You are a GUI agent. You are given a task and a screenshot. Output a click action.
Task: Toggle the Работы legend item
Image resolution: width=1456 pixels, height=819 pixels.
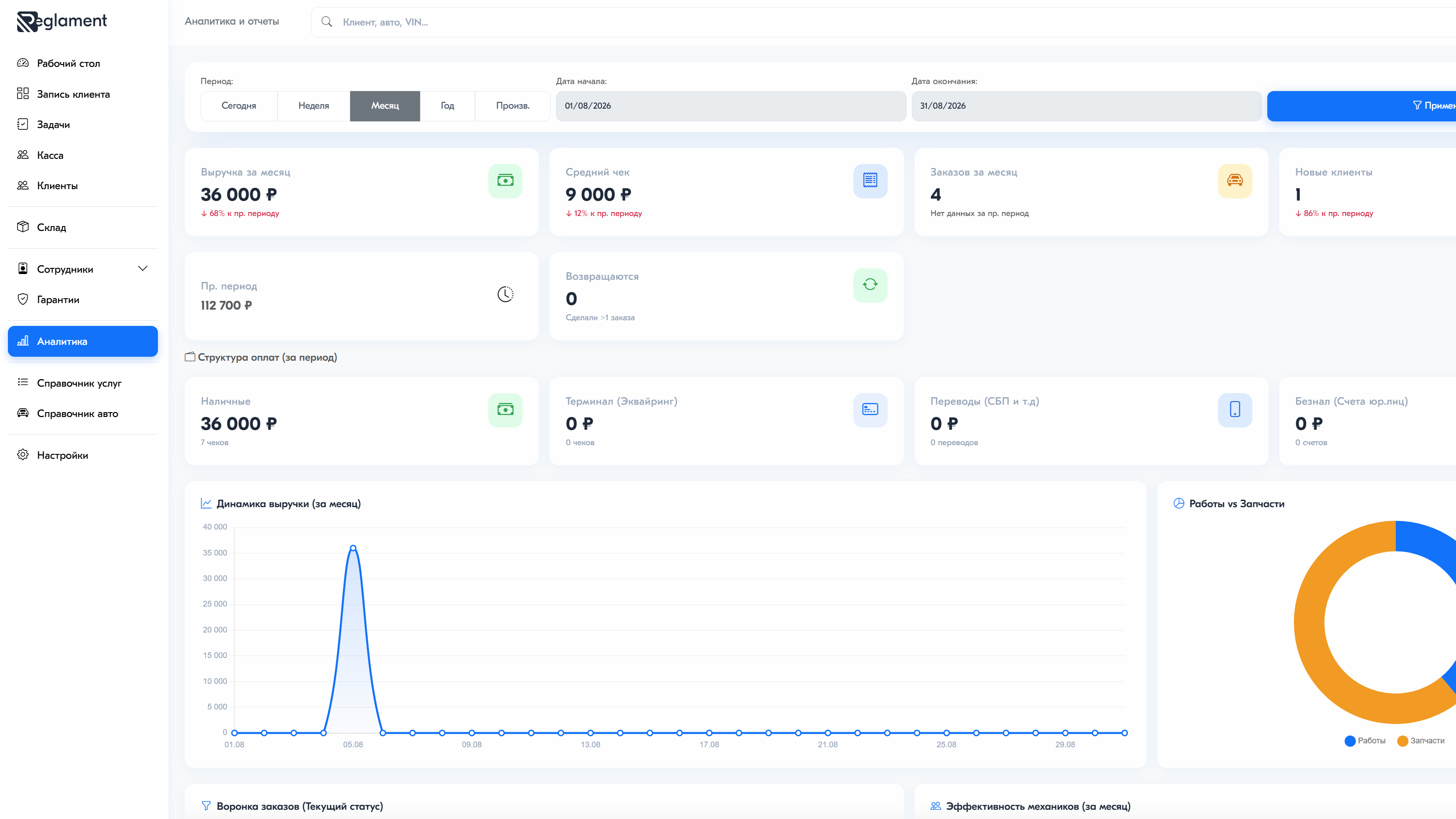[x=1365, y=740]
